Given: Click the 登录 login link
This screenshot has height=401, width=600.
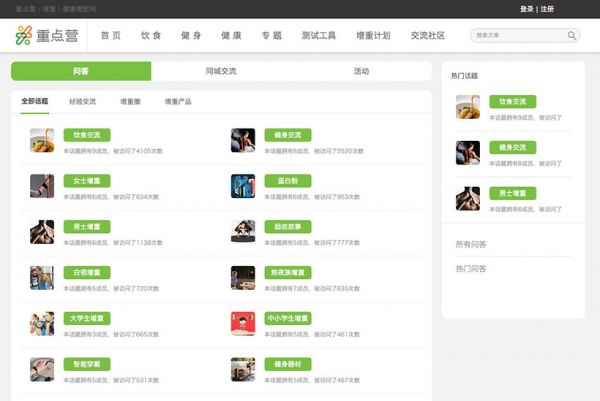Looking at the screenshot, I should [527, 8].
